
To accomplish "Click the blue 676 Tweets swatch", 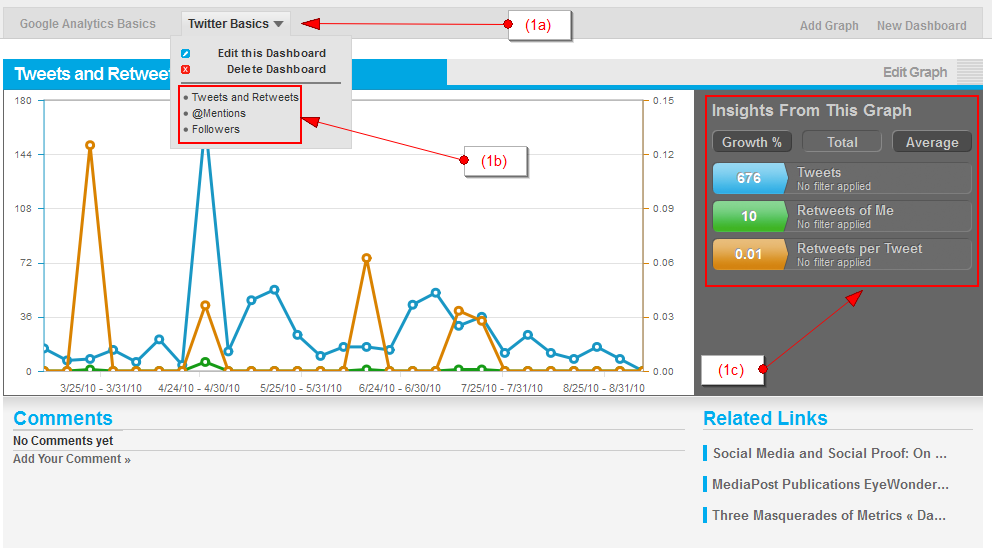I will 749,178.
